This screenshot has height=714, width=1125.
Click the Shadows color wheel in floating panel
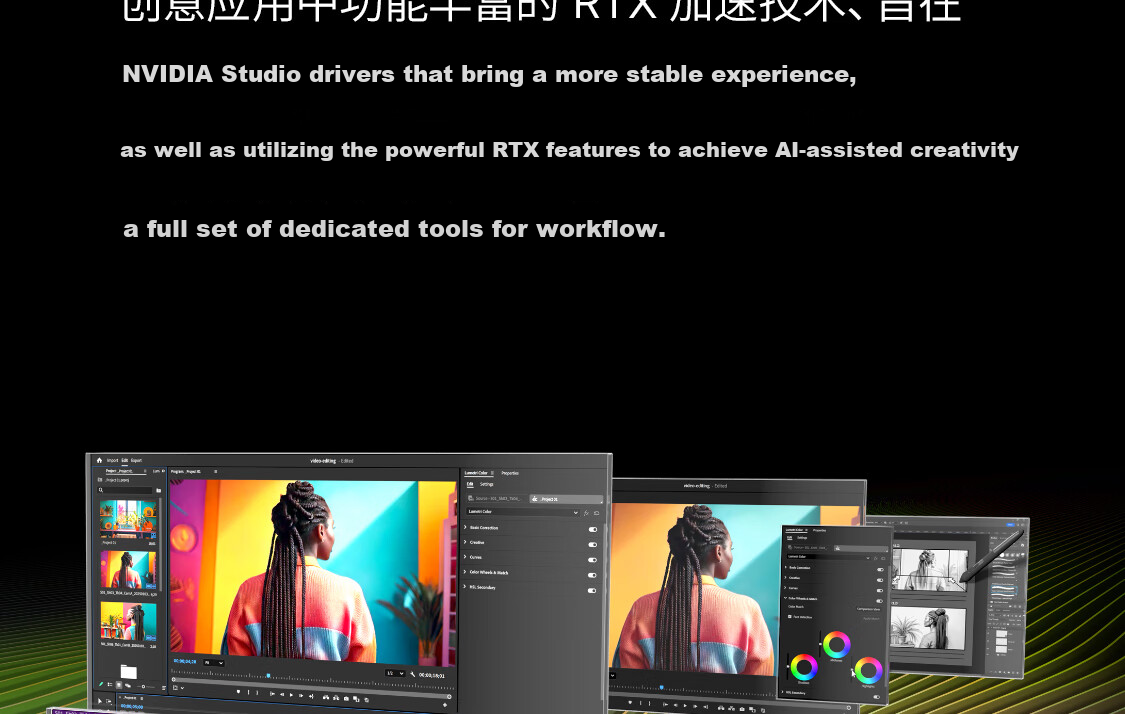[804, 667]
